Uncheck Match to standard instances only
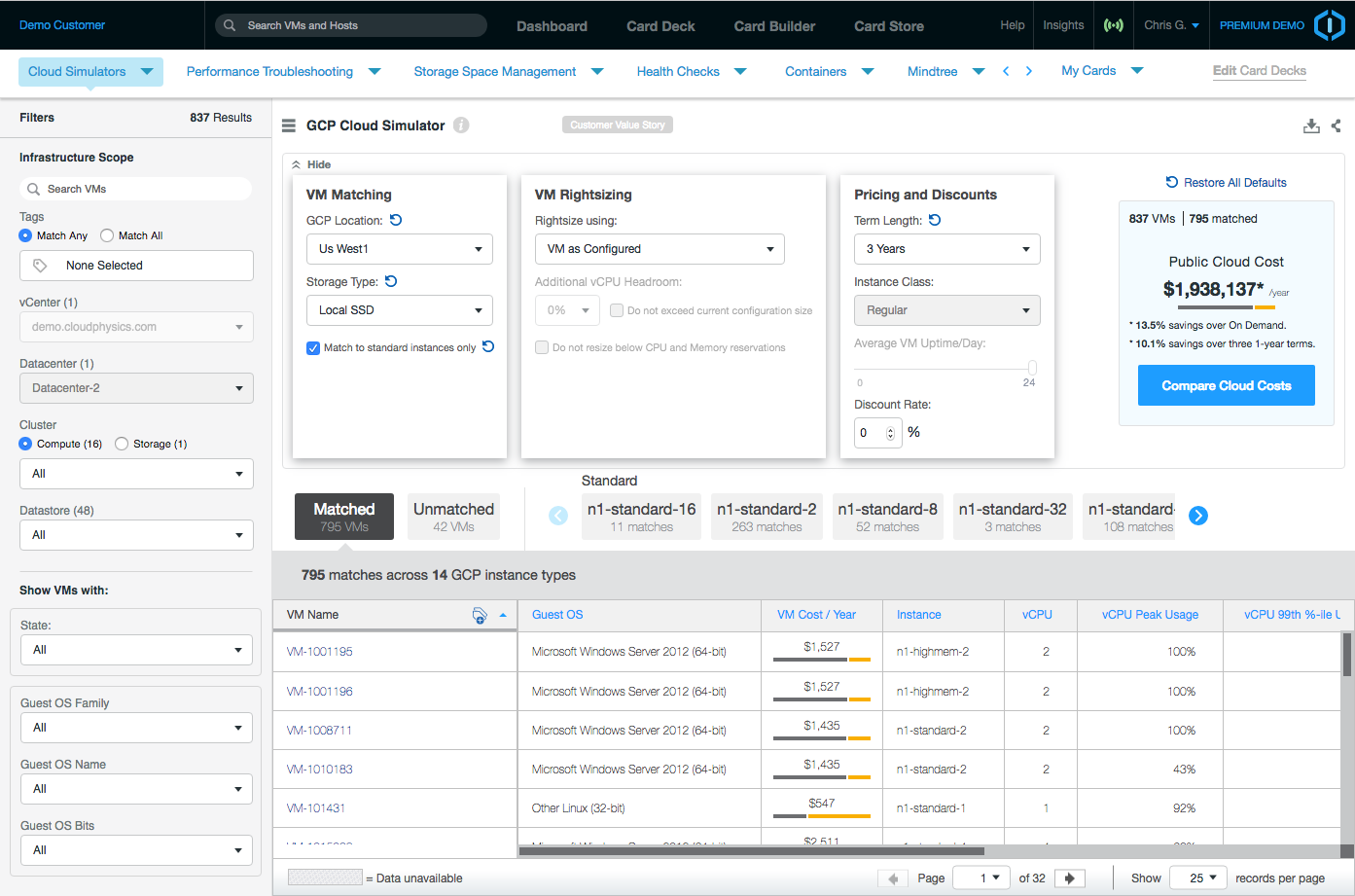The image size is (1355, 896). pyautogui.click(x=313, y=348)
